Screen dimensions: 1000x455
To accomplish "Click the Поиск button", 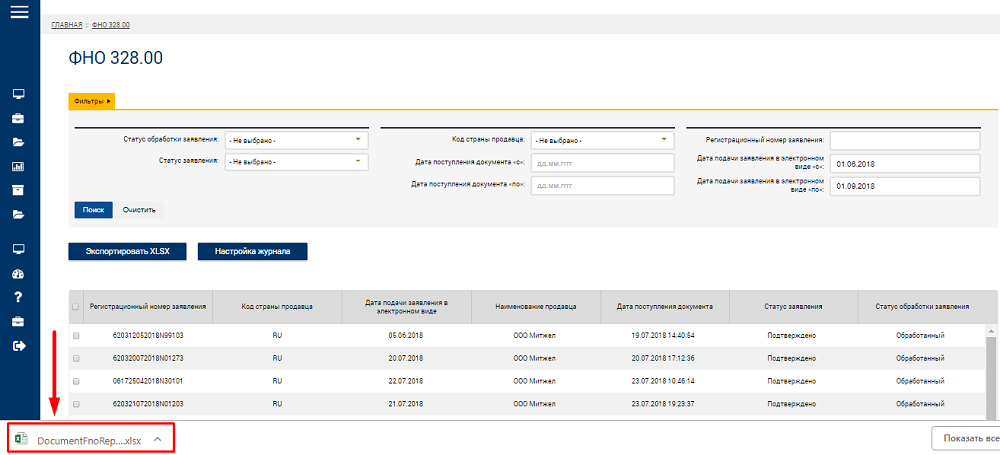I will 93,210.
